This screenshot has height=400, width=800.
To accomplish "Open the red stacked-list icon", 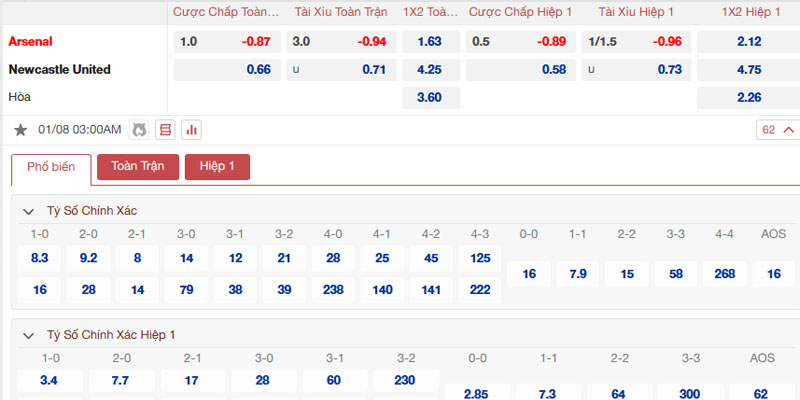I will coord(165,130).
